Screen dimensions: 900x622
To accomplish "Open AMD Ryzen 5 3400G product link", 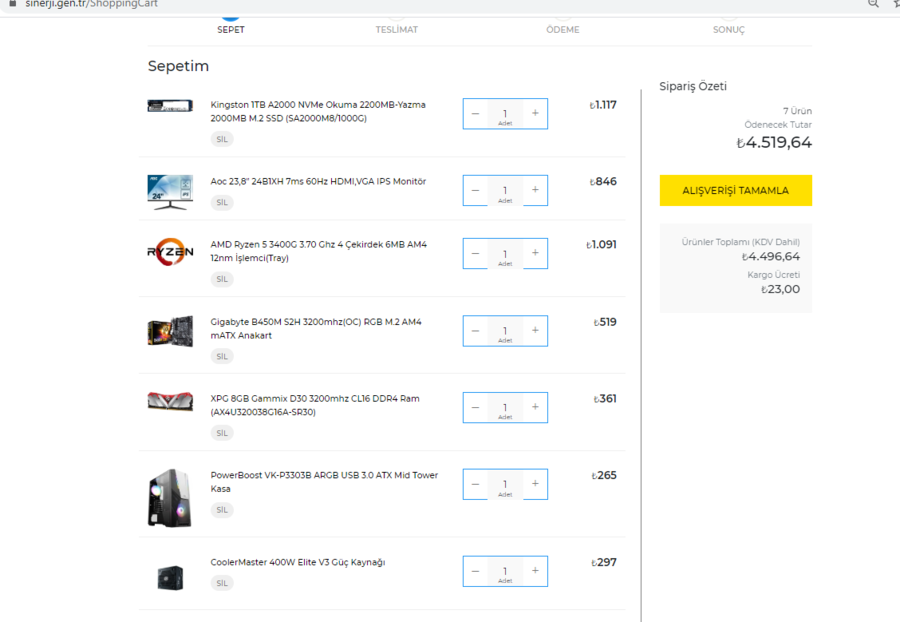I will (x=319, y=251).
